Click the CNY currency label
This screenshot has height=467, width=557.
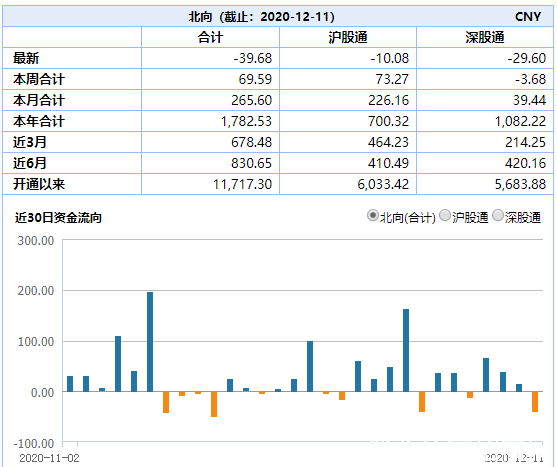coord(528,17)
